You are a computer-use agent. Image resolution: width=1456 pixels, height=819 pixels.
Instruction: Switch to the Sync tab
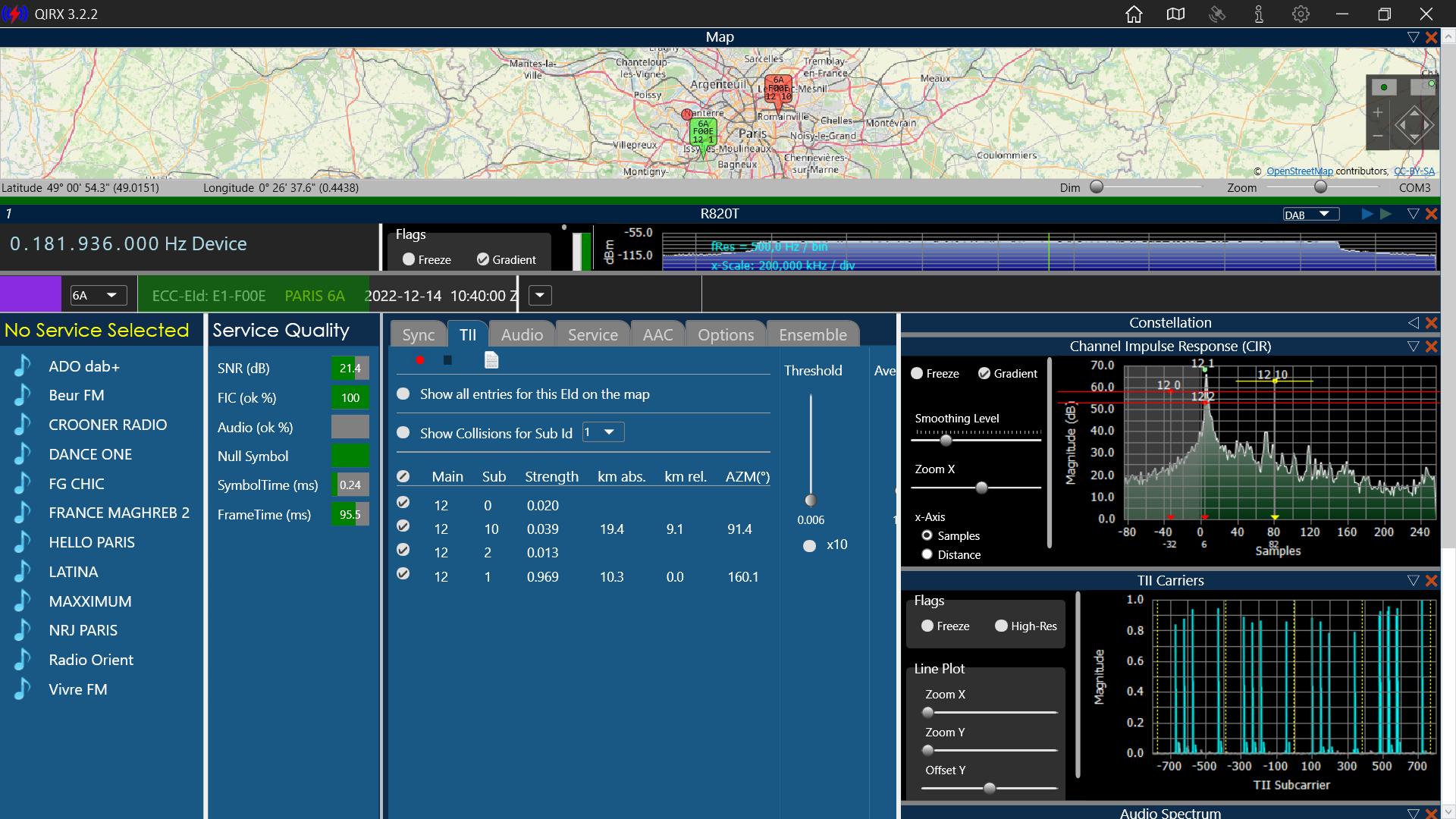tap(419, 334)
